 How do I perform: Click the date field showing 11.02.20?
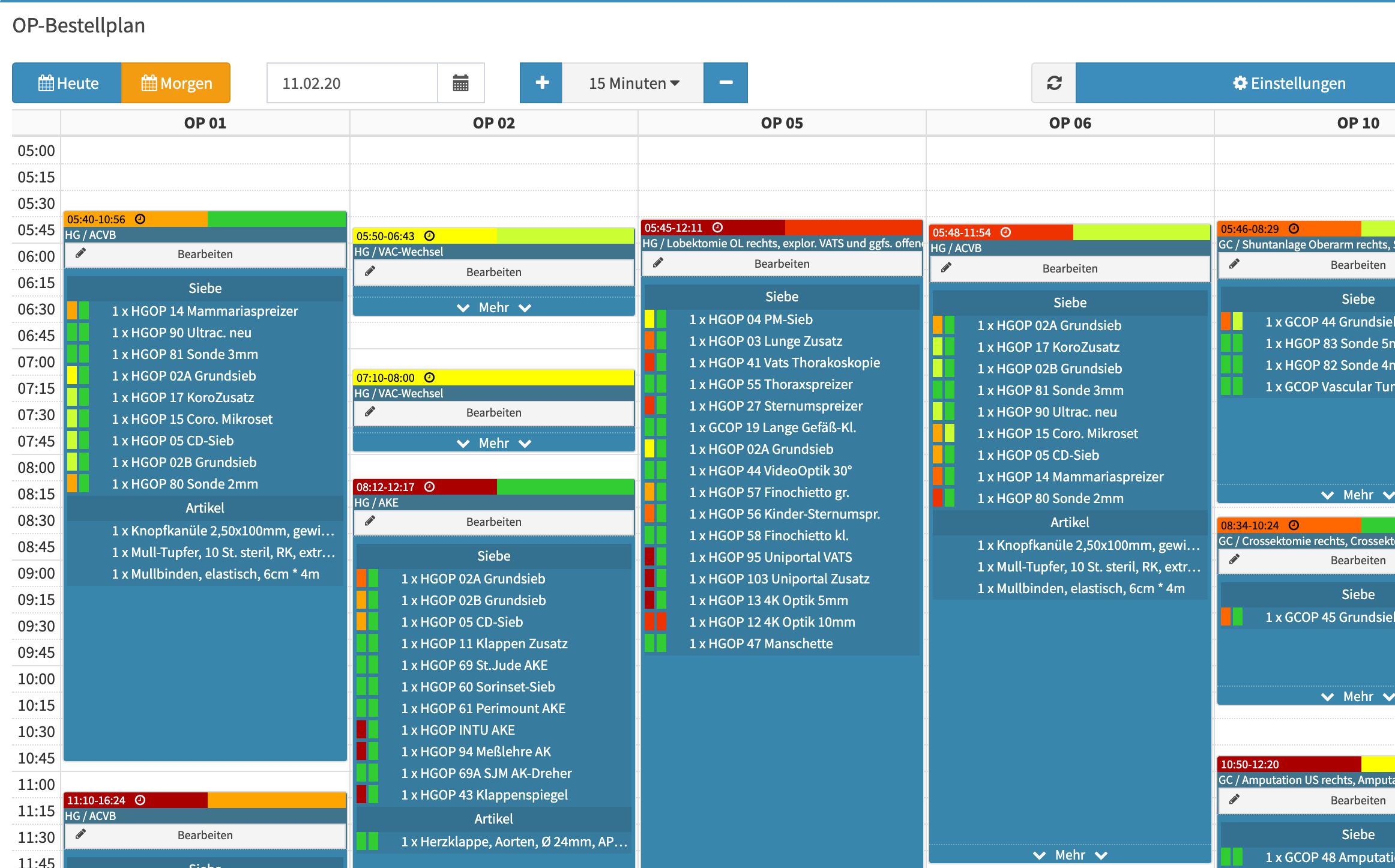[x=352, y=83]
